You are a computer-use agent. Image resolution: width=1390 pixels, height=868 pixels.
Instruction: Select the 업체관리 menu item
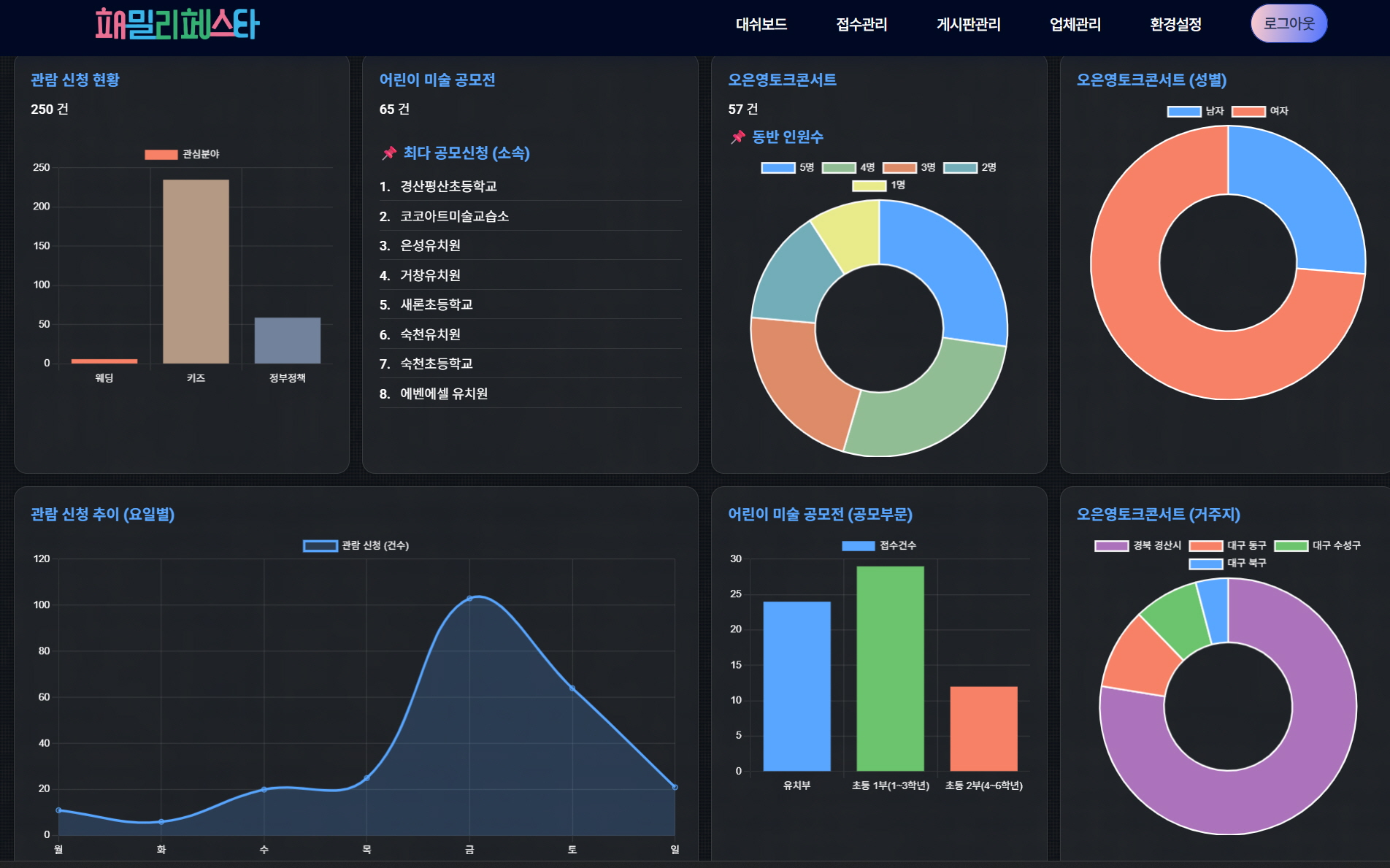coord(1075,25)
